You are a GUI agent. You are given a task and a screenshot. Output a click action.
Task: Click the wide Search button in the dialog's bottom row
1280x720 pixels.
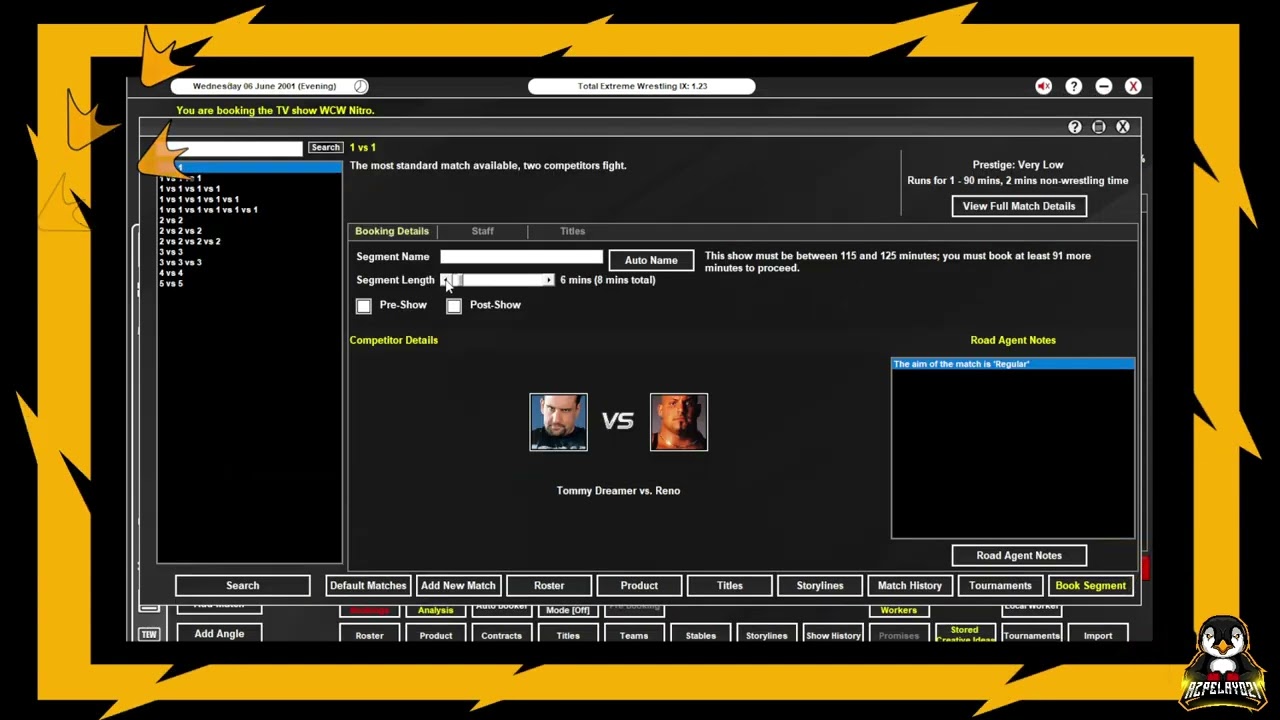pyautogui.click(x=242, y=586)
